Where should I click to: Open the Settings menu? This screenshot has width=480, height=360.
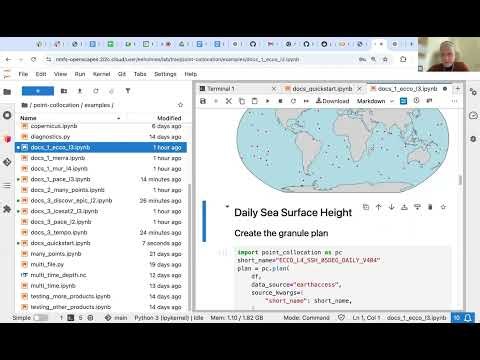(165, 74)
